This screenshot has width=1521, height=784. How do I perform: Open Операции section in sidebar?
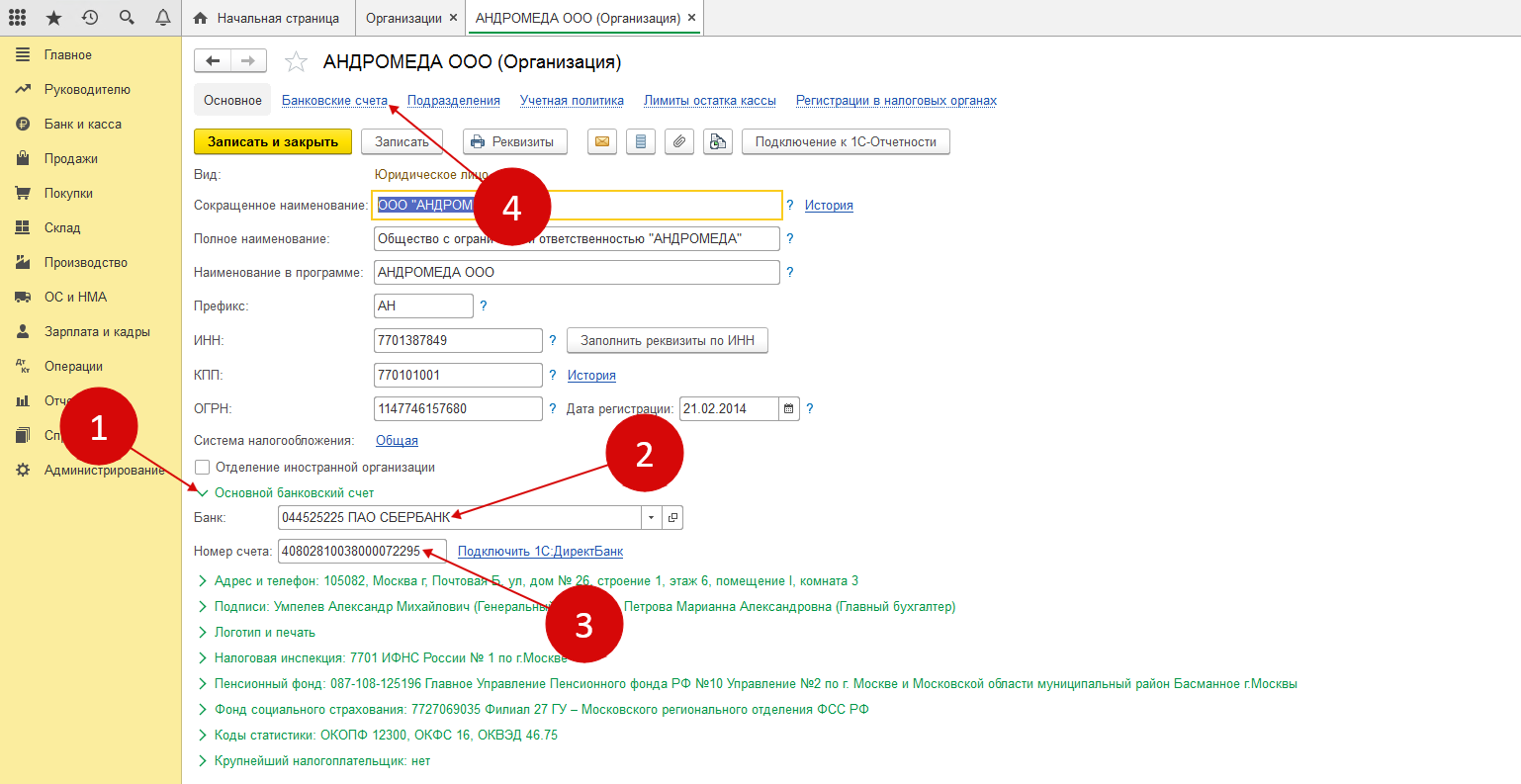coord(73,367)
